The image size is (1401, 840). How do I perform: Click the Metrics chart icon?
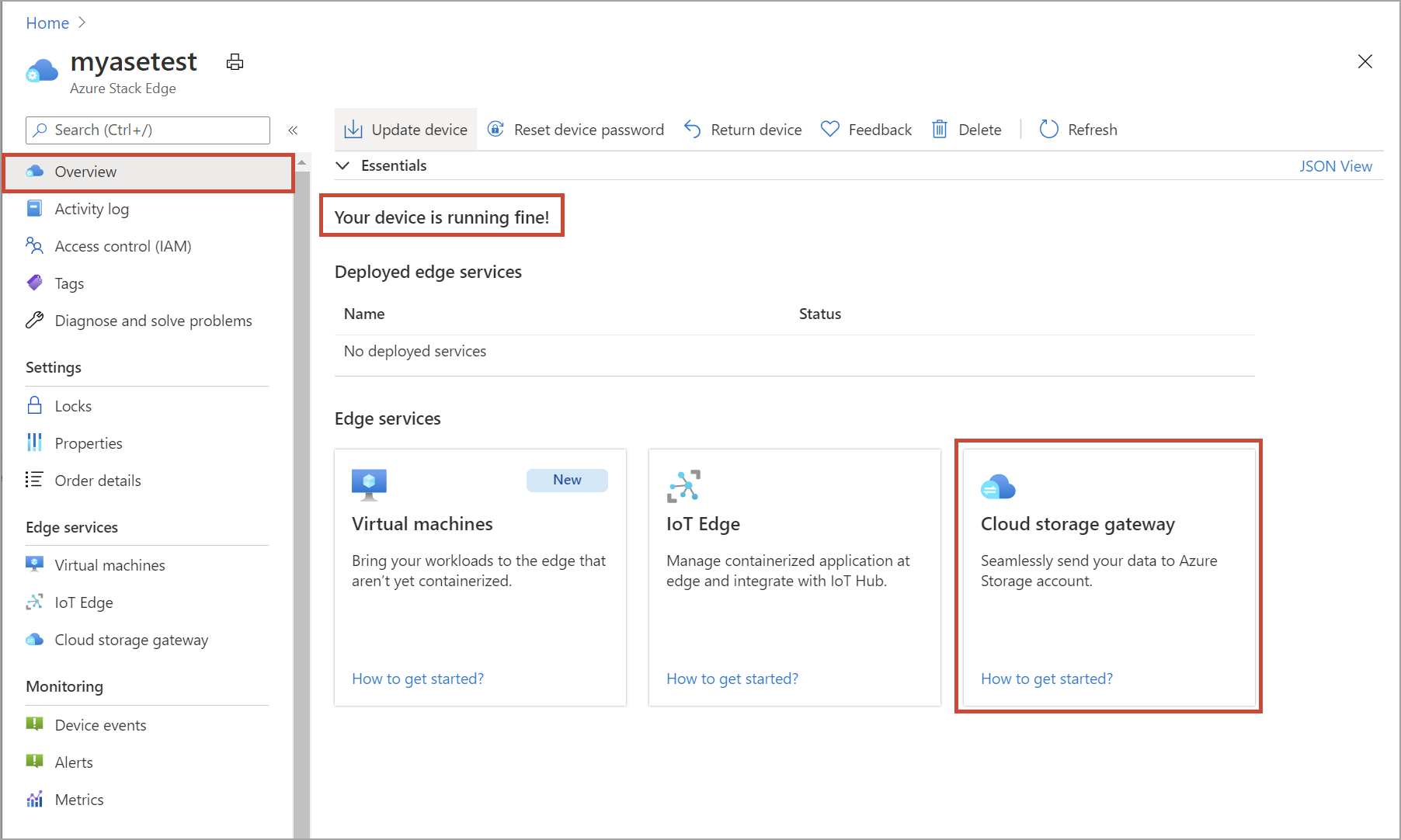click(34, 799)
